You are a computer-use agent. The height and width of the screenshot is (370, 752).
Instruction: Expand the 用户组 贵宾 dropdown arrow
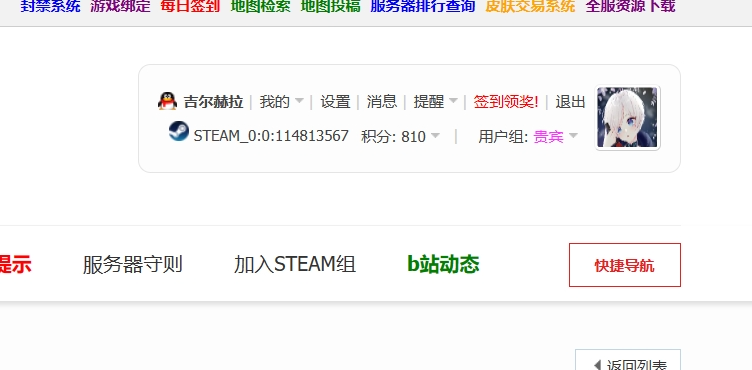(x=573, y=136)
